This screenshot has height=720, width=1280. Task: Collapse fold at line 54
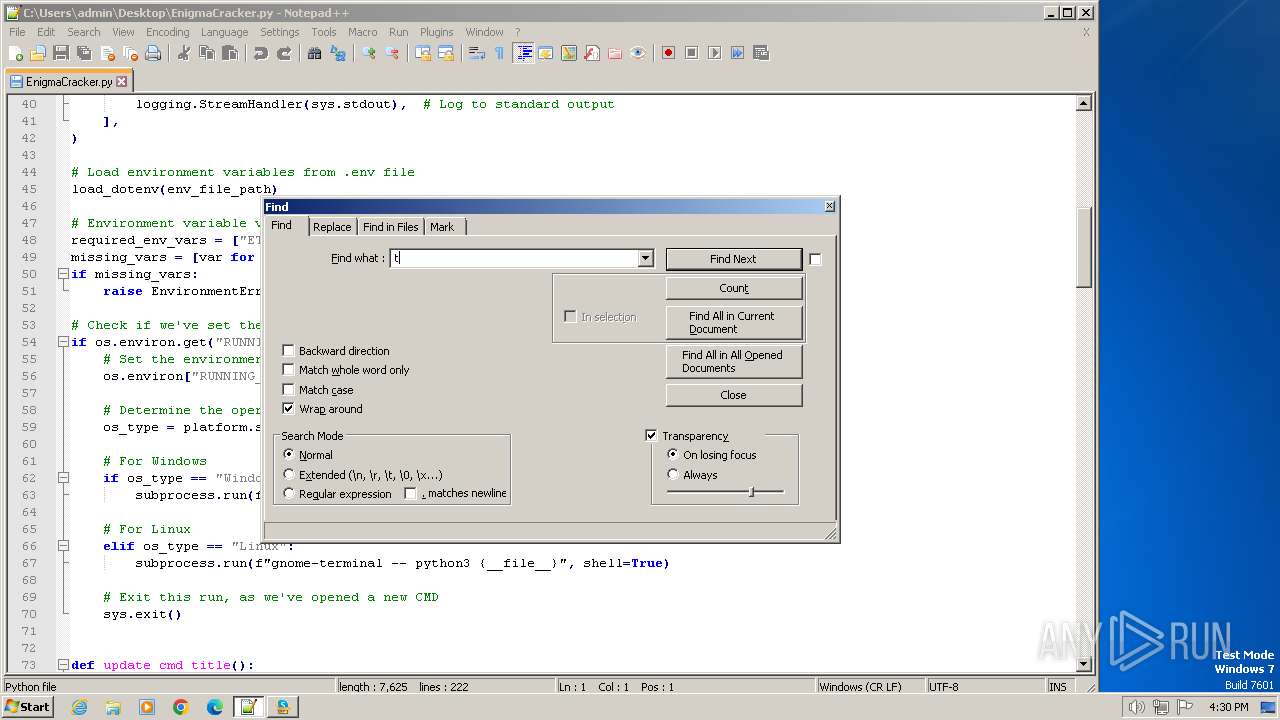tap(63, 342)
